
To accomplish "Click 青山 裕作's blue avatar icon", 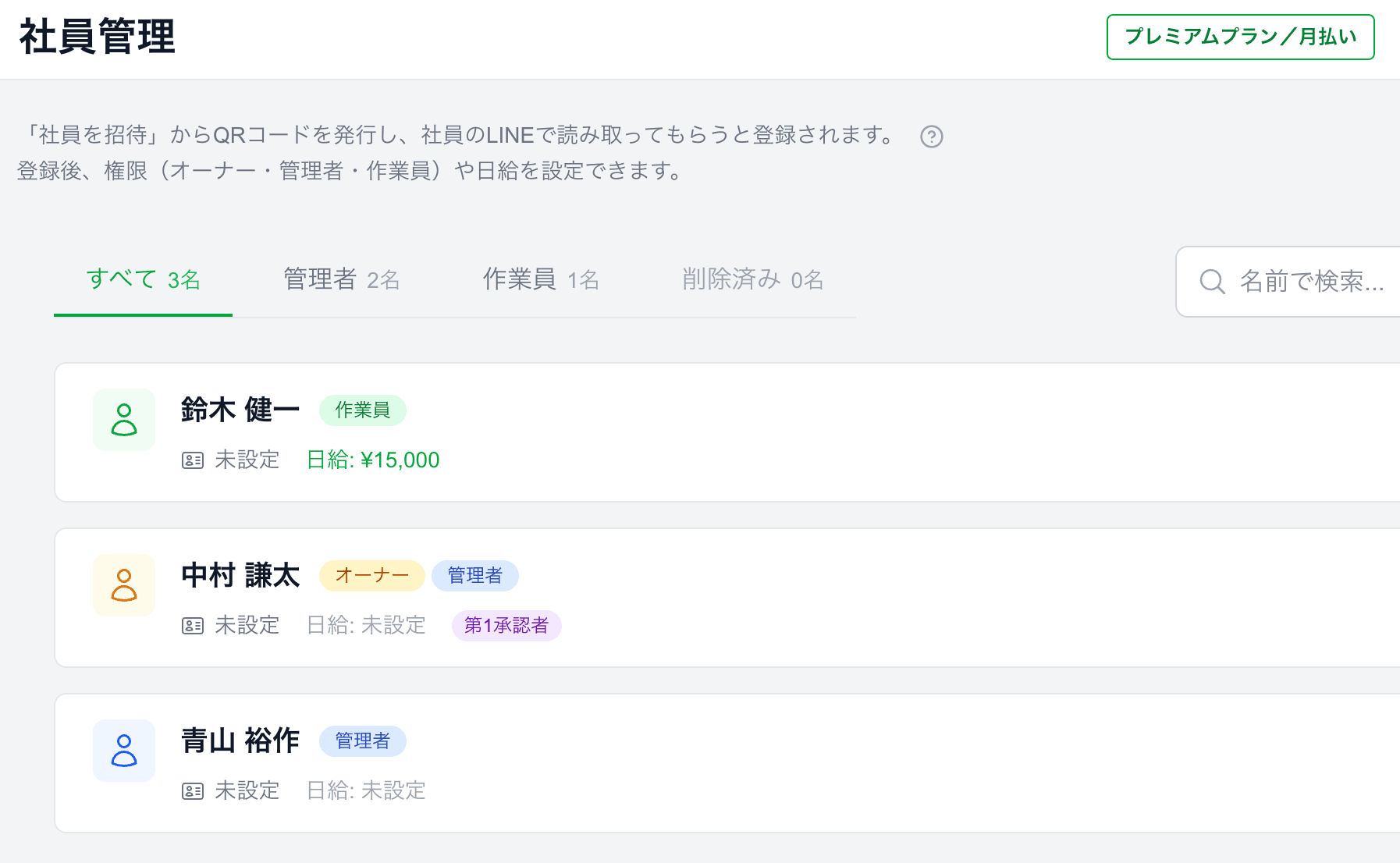I will tap(124, 751).
